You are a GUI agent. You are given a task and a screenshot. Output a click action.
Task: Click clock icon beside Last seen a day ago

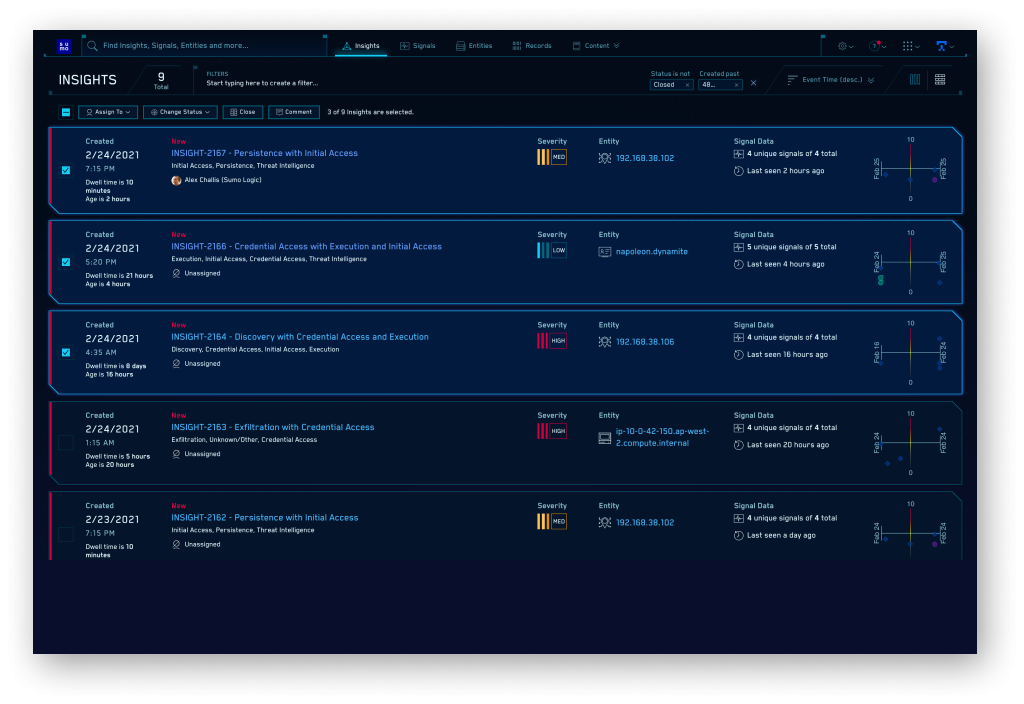(739, 536)
